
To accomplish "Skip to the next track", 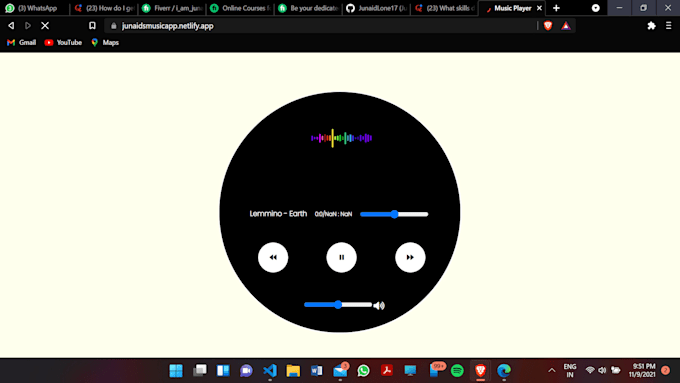I will click(x=410, y=257).
